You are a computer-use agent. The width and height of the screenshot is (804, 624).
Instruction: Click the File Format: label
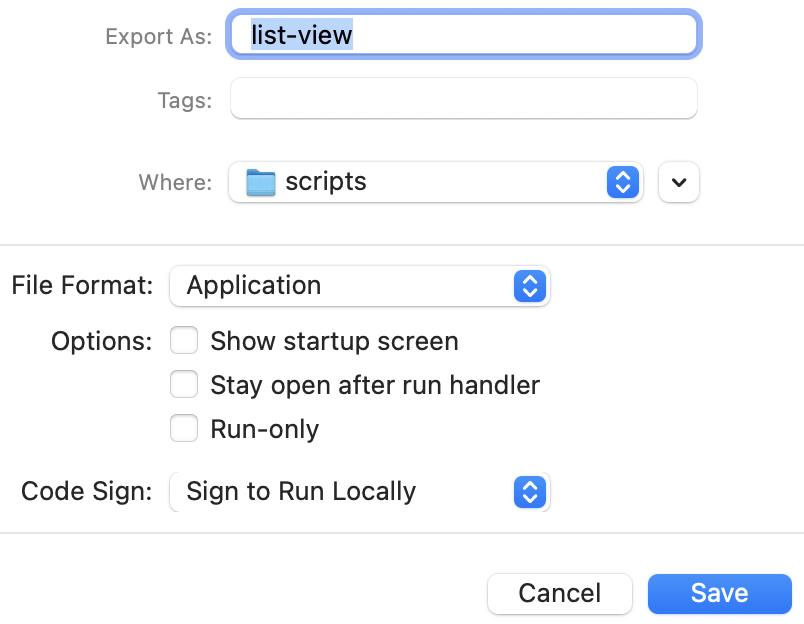coord(82,285)
